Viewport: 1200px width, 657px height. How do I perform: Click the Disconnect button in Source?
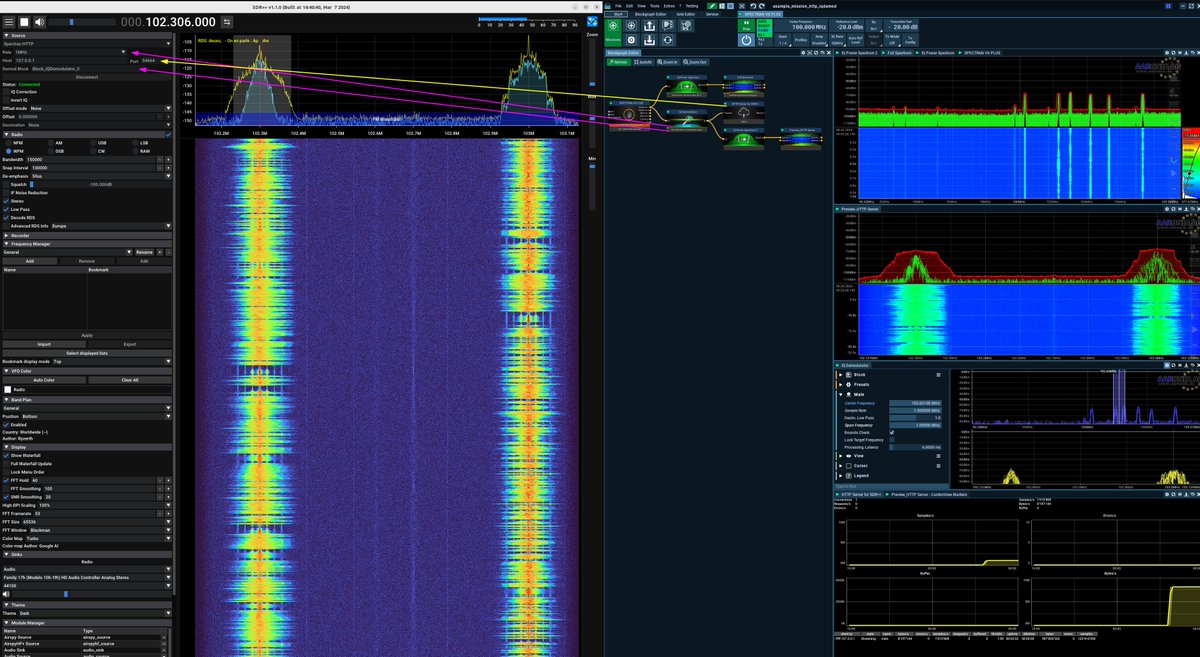(87, 76)
